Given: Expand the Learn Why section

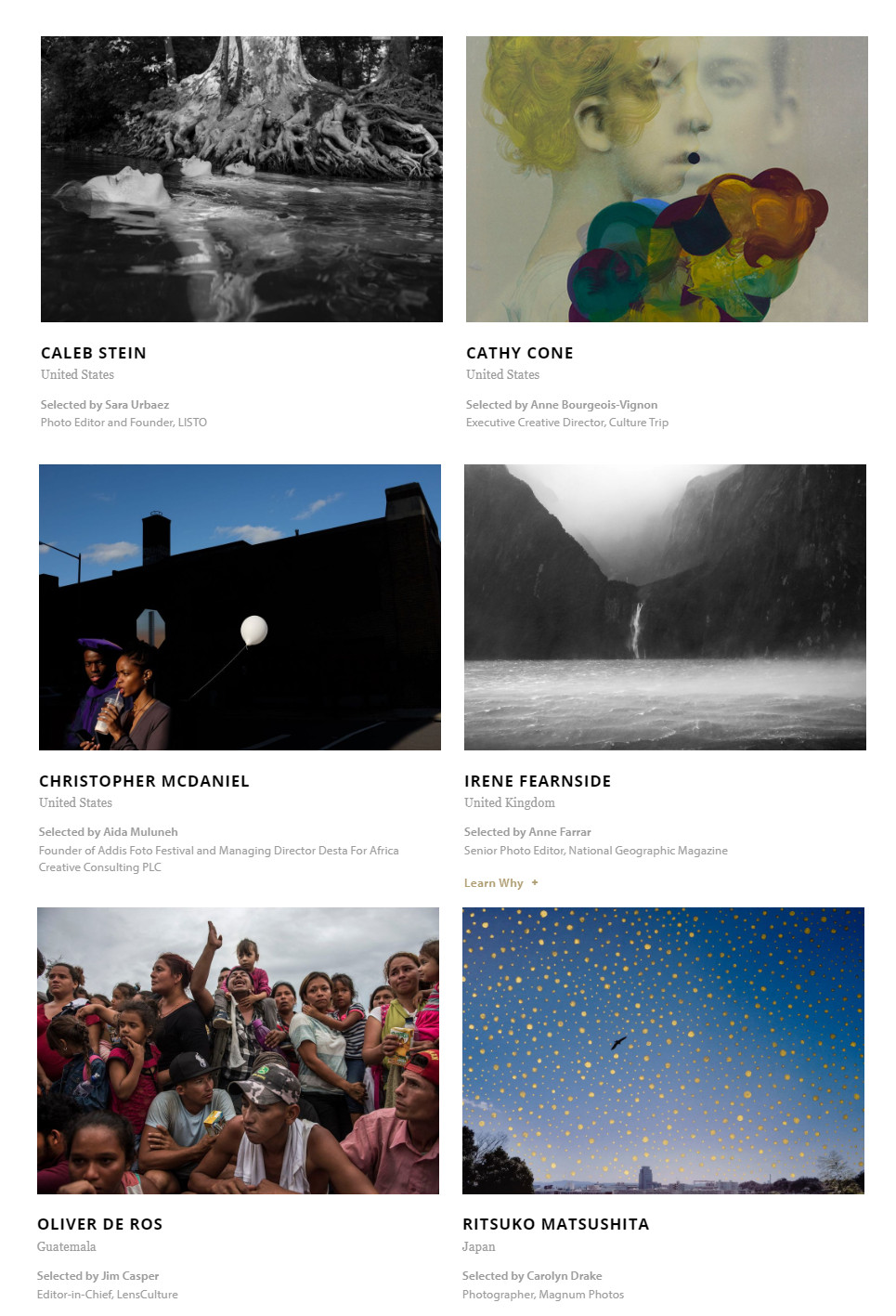Looking at the screenshot, I should point(501,883).
